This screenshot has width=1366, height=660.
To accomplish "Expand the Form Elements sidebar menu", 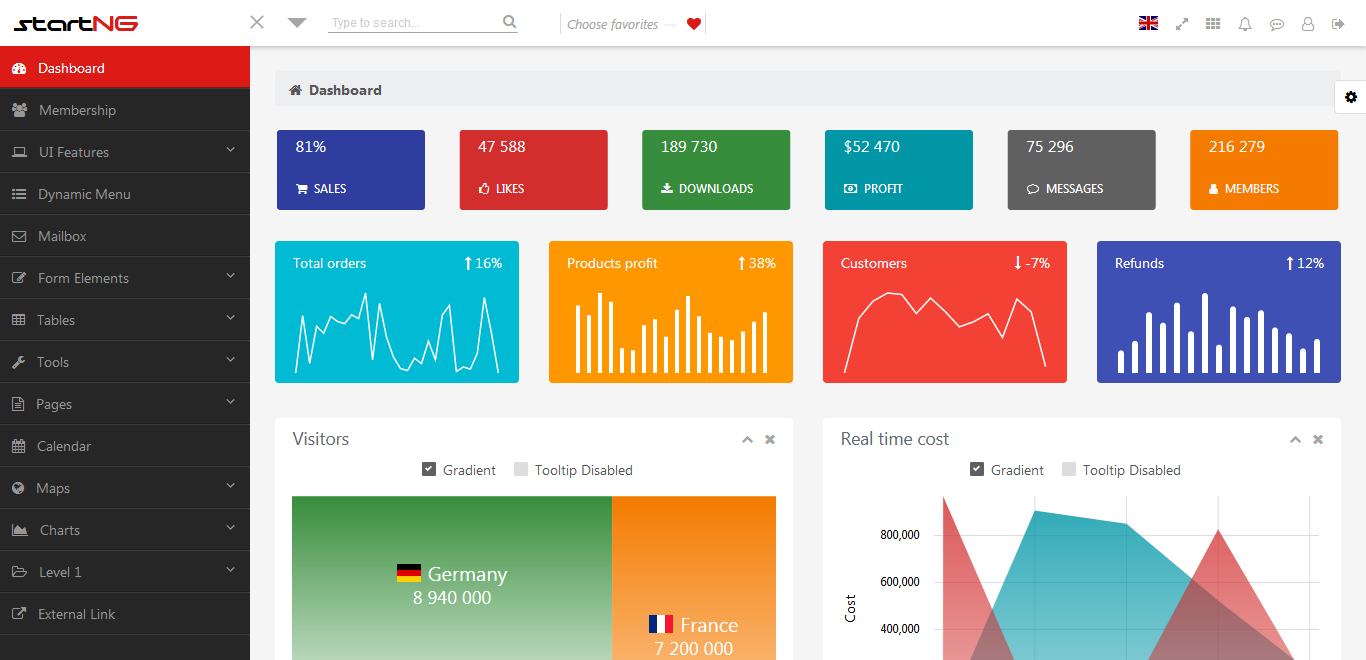I will click(124, 278).
